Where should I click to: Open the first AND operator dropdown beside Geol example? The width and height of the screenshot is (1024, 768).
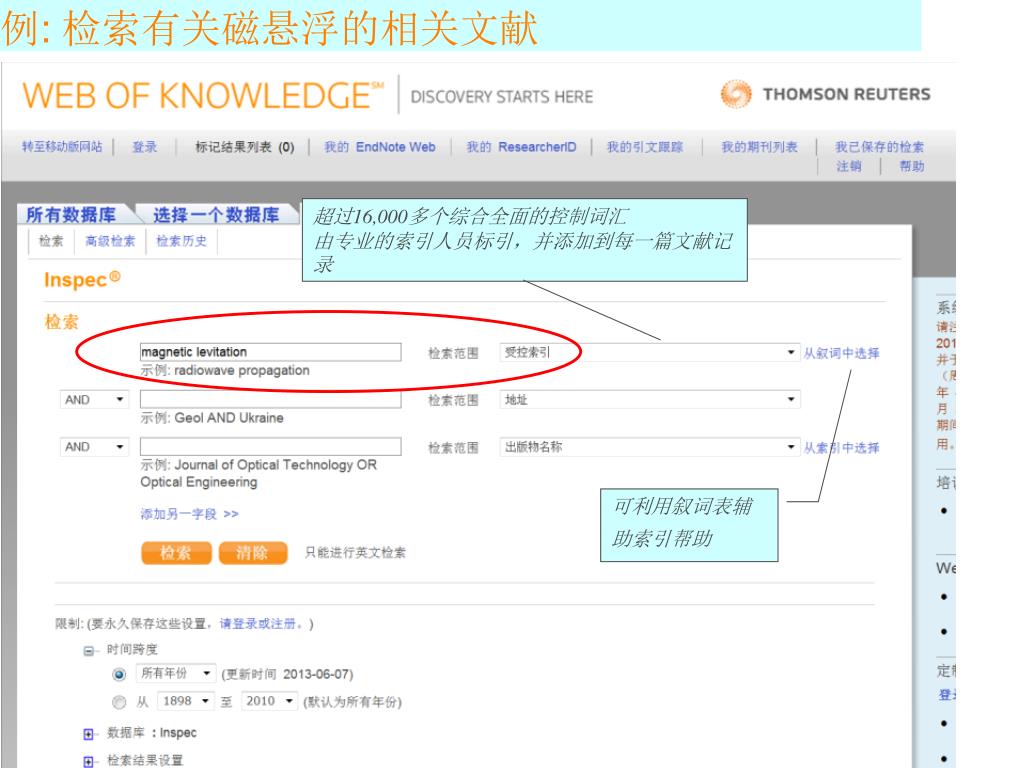tap(94, 400)
